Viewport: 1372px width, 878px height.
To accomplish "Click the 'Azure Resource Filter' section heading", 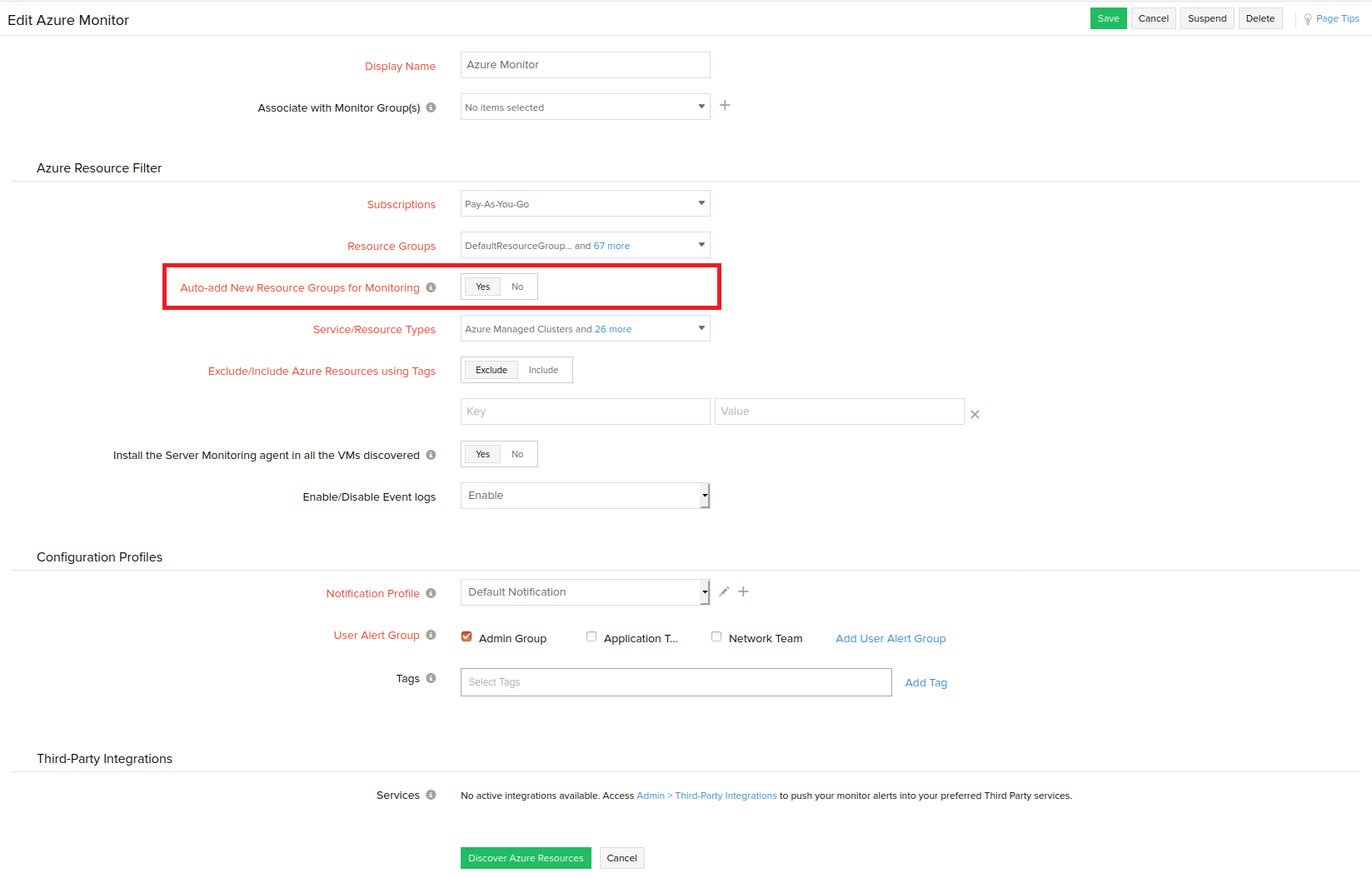I will click(99, 168).
